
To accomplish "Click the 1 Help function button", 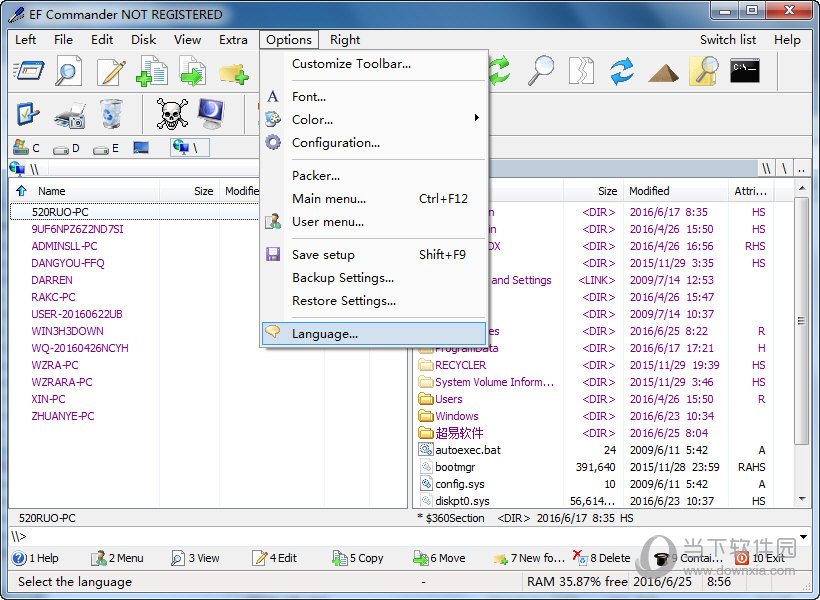I will pos(36,558).
